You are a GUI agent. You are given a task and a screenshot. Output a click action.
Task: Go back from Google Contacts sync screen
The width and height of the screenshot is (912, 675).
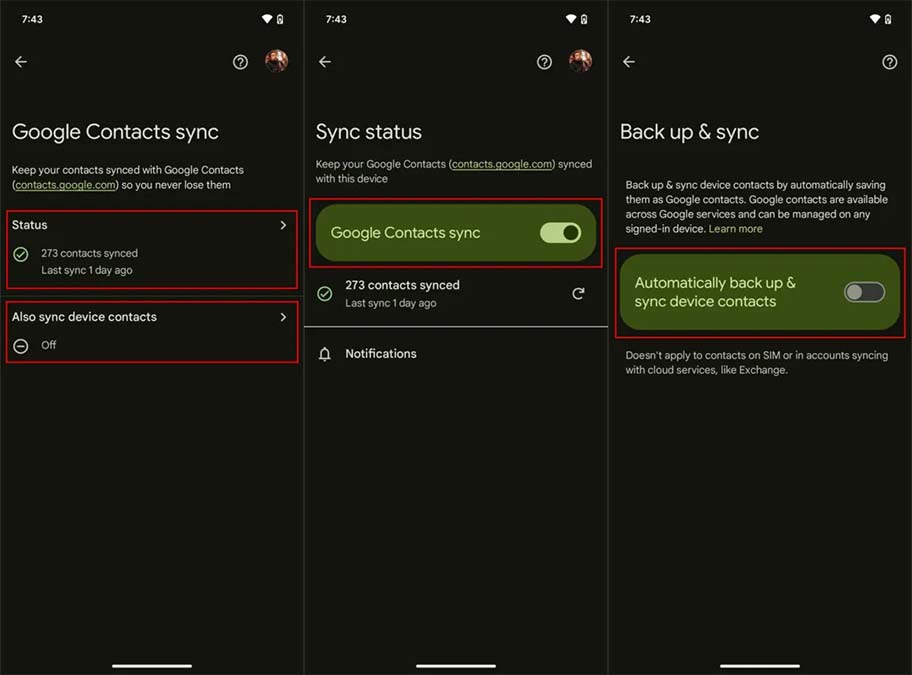pyautogui.click(x=21, y=62)
